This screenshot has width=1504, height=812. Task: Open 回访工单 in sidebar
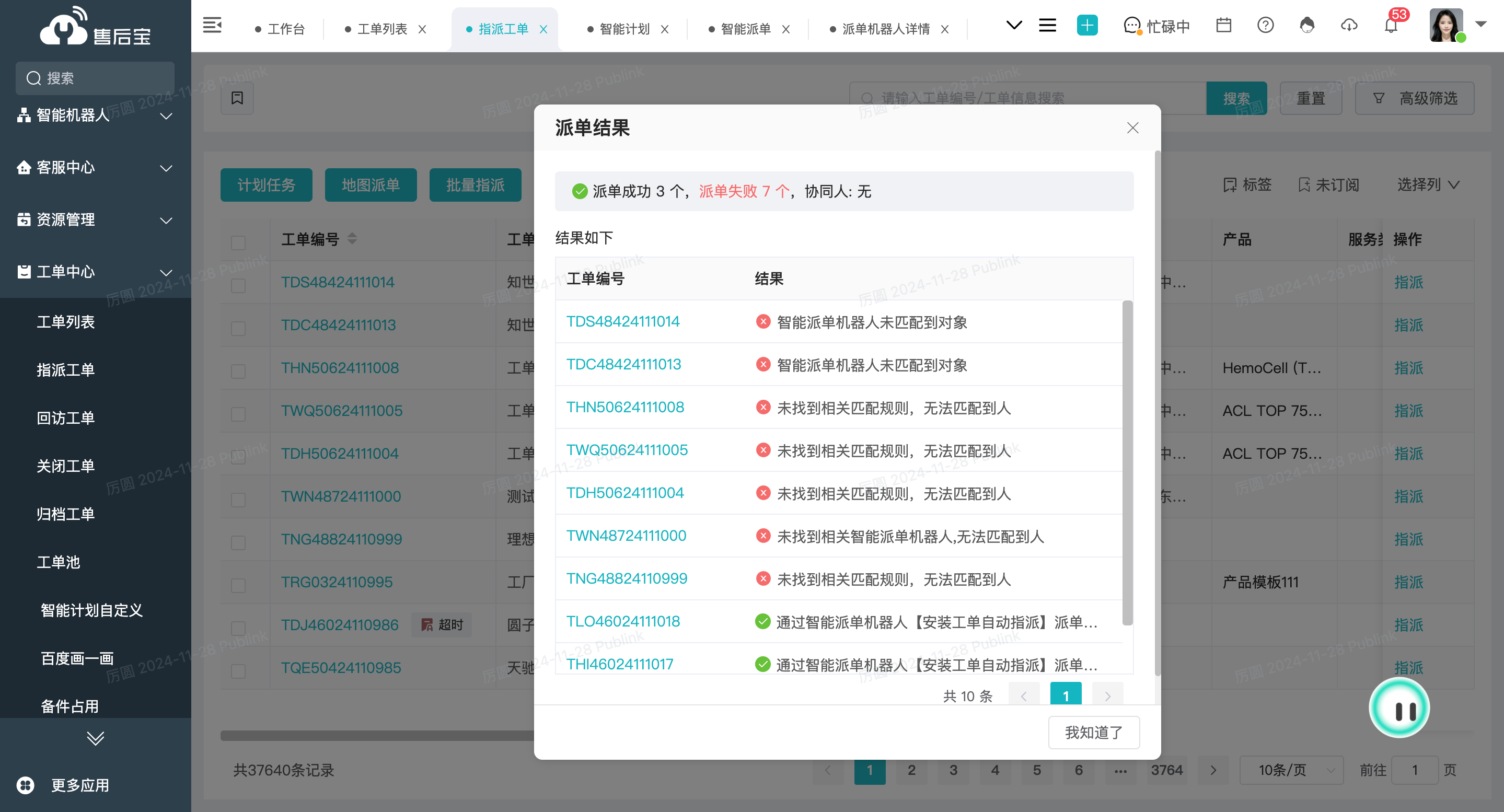pos(66,418)
